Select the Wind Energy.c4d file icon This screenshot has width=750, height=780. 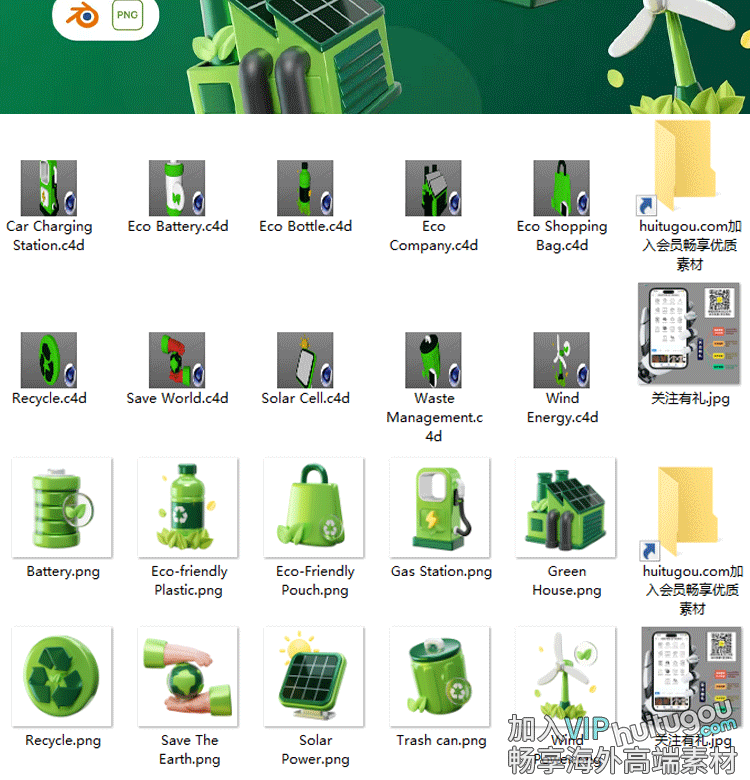562,360
